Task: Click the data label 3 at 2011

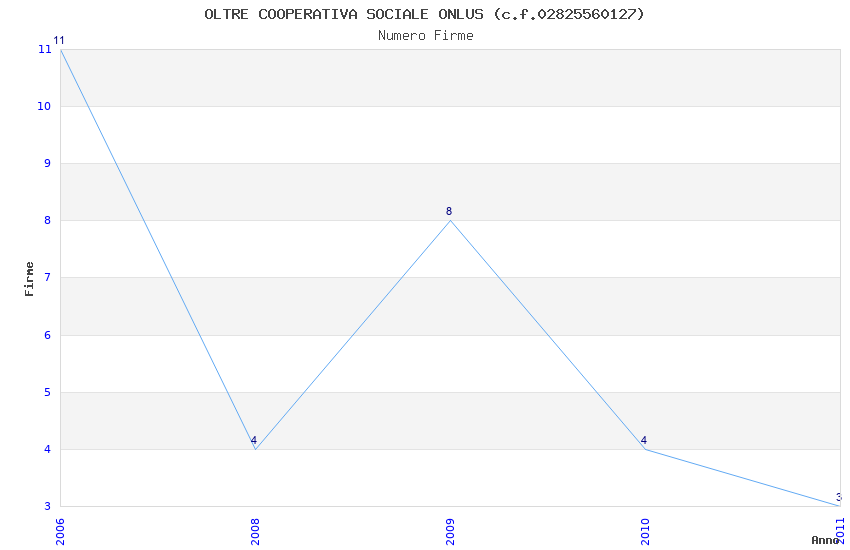Action: click(839, 497)
